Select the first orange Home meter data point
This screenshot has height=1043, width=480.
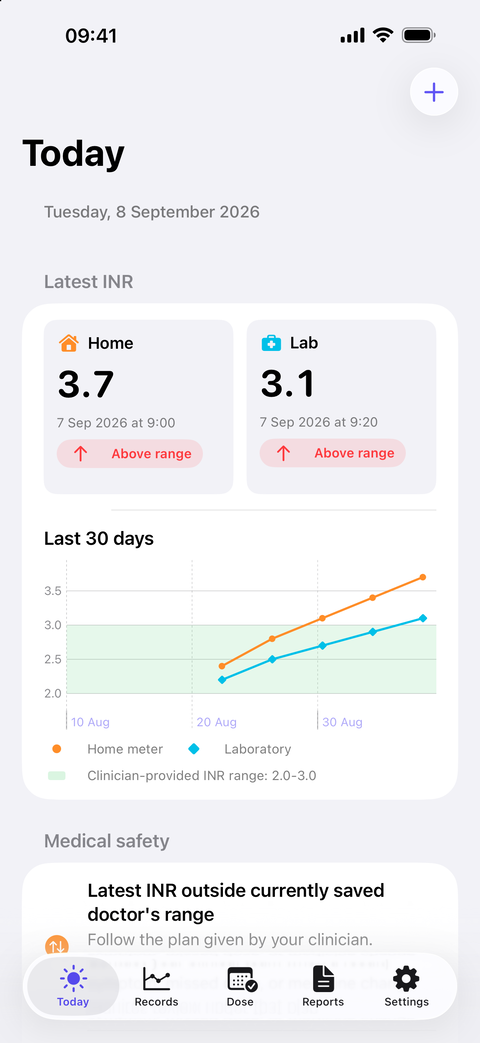click(222, 666)
